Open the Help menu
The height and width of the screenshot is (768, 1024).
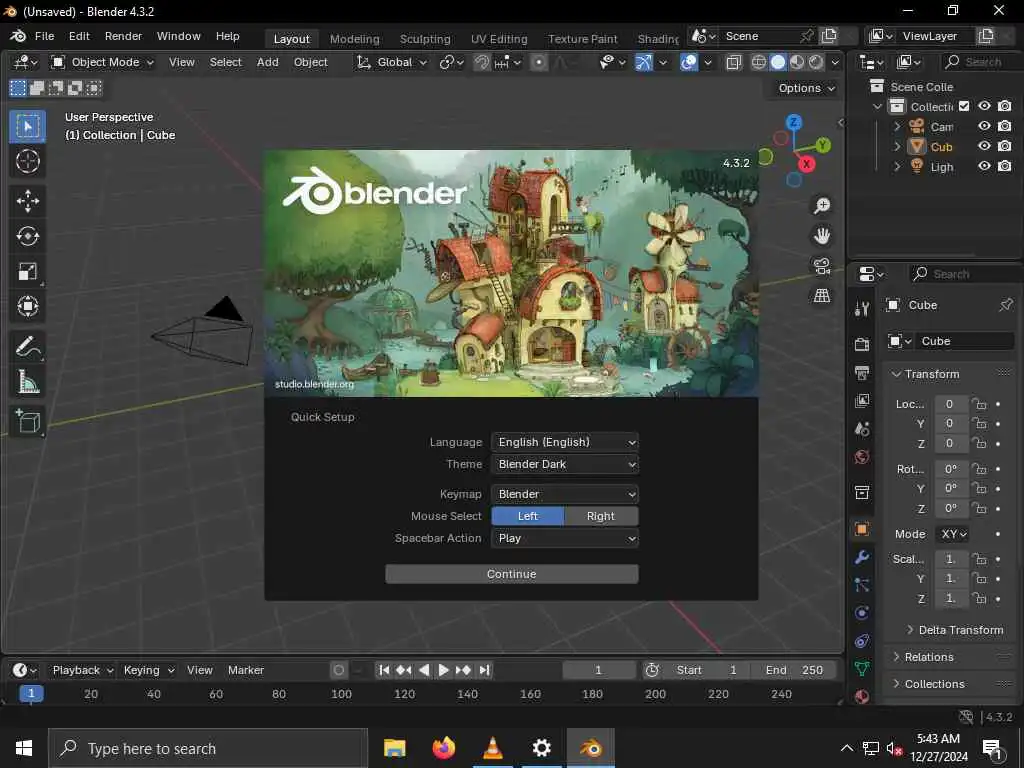click(x=228, y=36)
